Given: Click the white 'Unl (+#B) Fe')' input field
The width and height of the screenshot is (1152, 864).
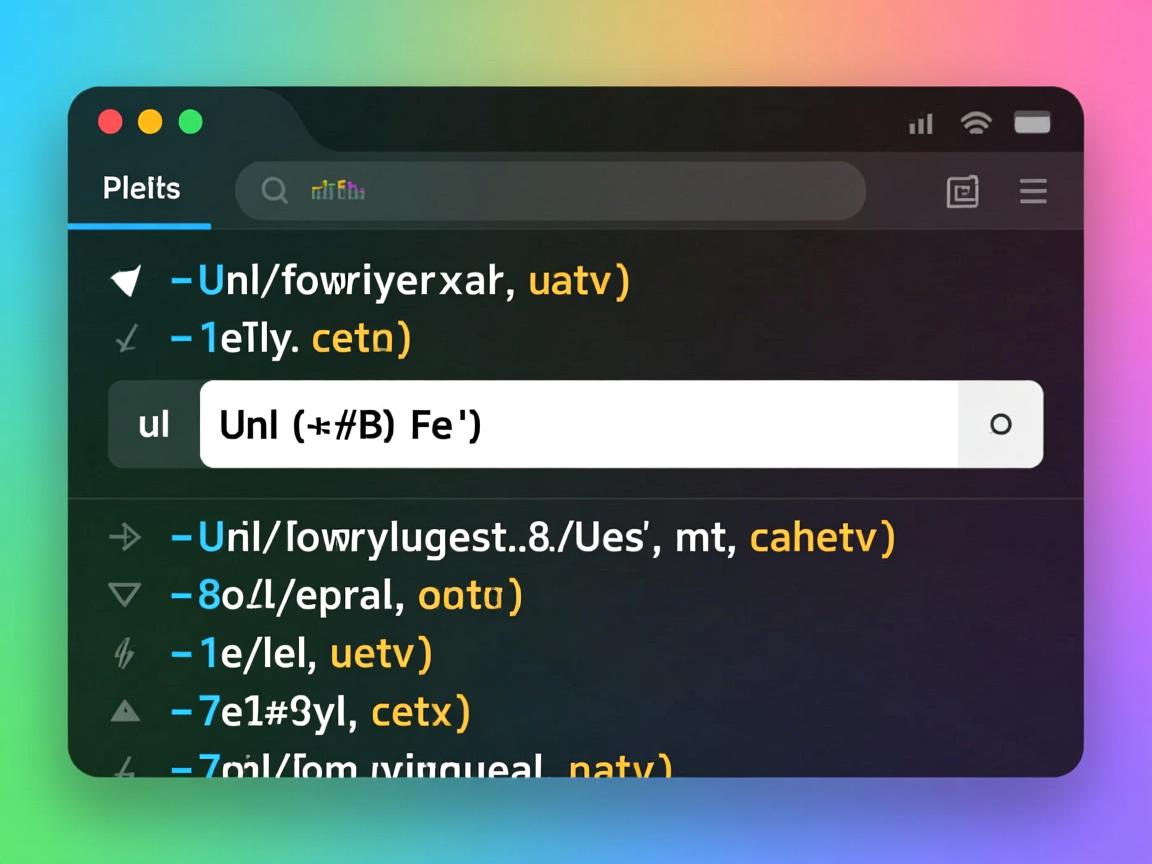Looking at the screenshot, I should 578,425.
